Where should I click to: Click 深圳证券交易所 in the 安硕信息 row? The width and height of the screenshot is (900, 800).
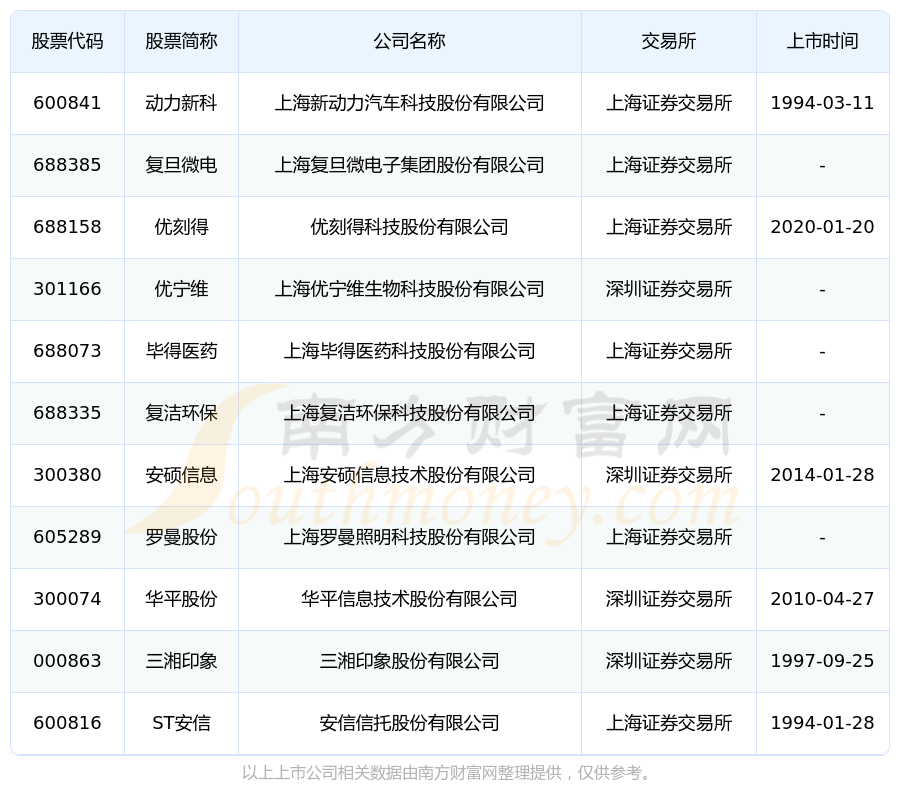click(669, 475)
